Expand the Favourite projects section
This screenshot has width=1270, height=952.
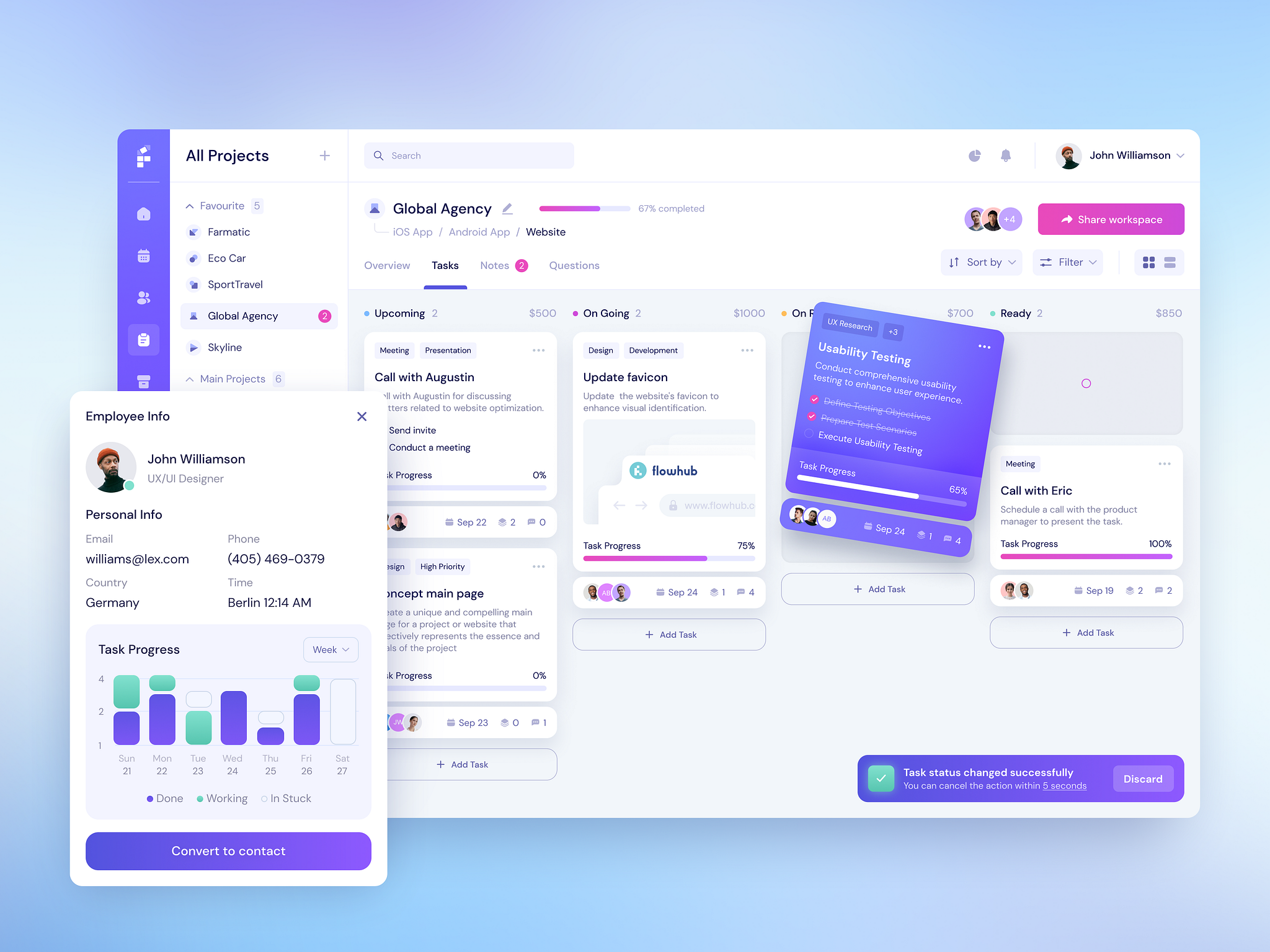[189, 205]
